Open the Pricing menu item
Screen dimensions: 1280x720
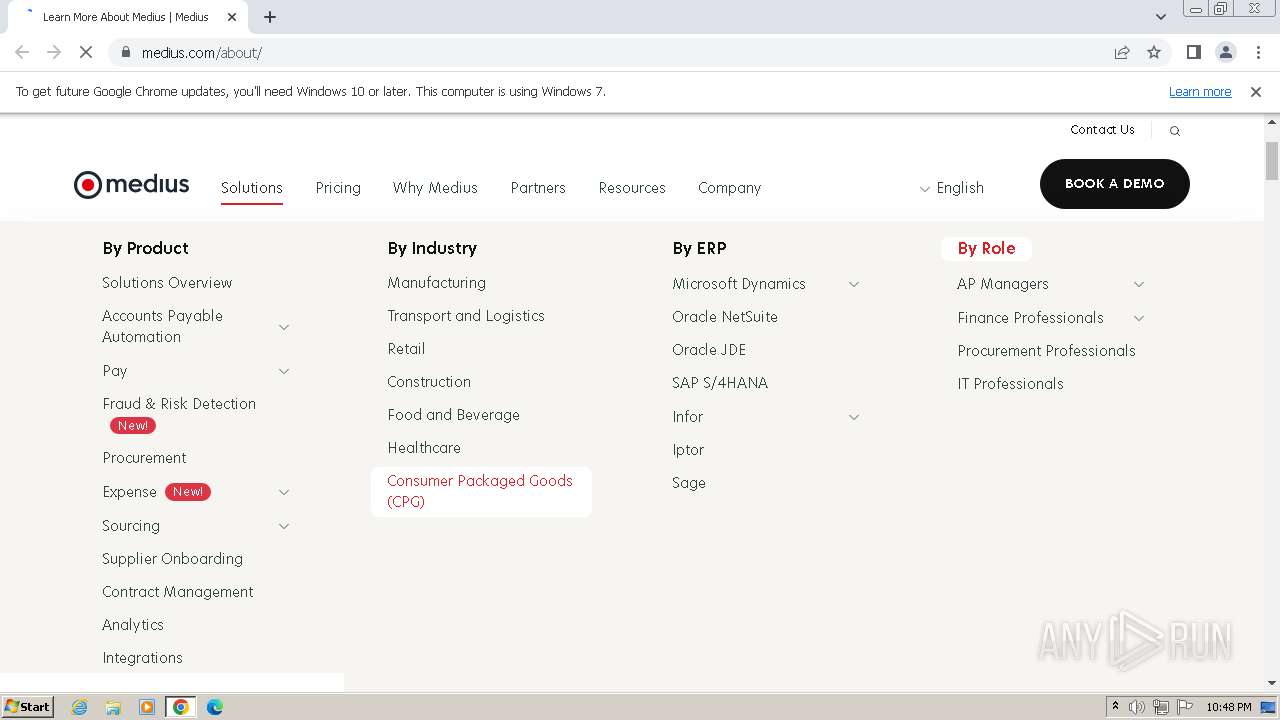(x=338, y=188)
